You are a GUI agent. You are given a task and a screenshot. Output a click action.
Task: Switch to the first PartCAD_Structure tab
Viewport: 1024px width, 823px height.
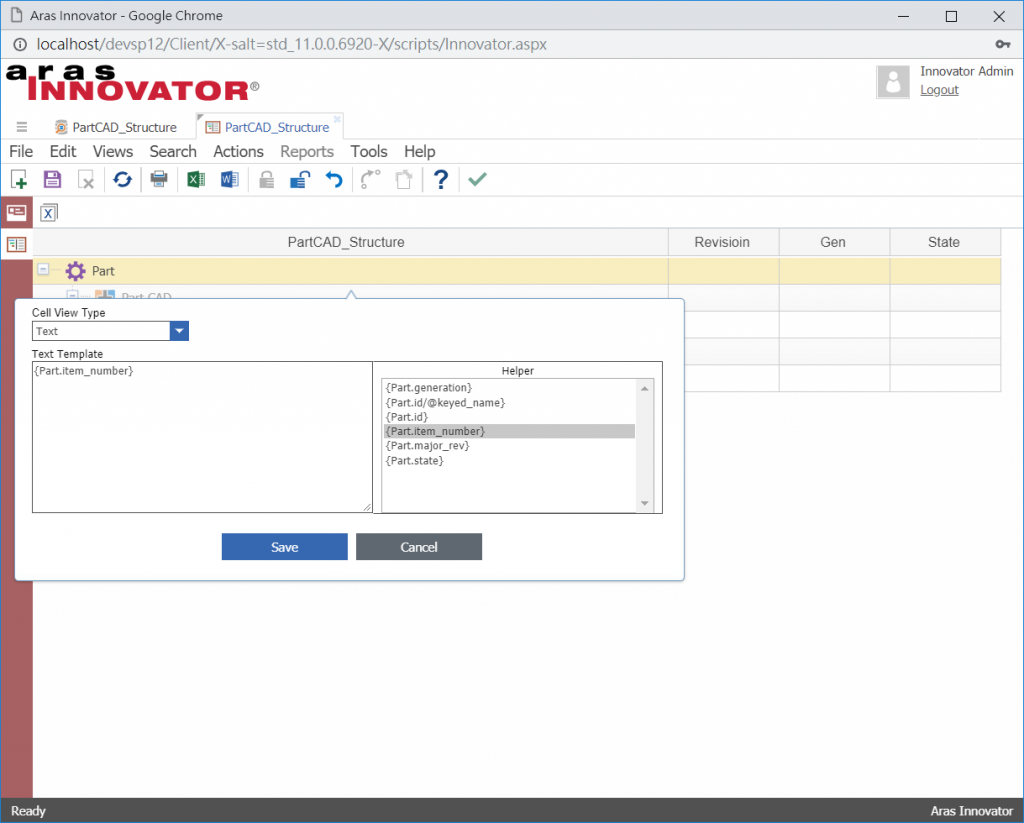click(x=116, y=127)
